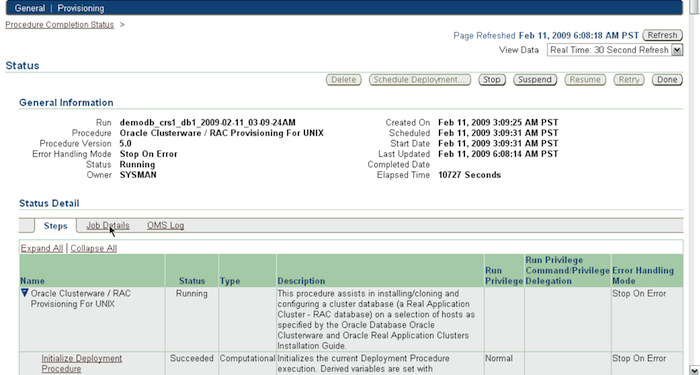The height and width of the screenshot is (375, 700).
Task: Switch to the Steps tab
Action: pos(55,226)
